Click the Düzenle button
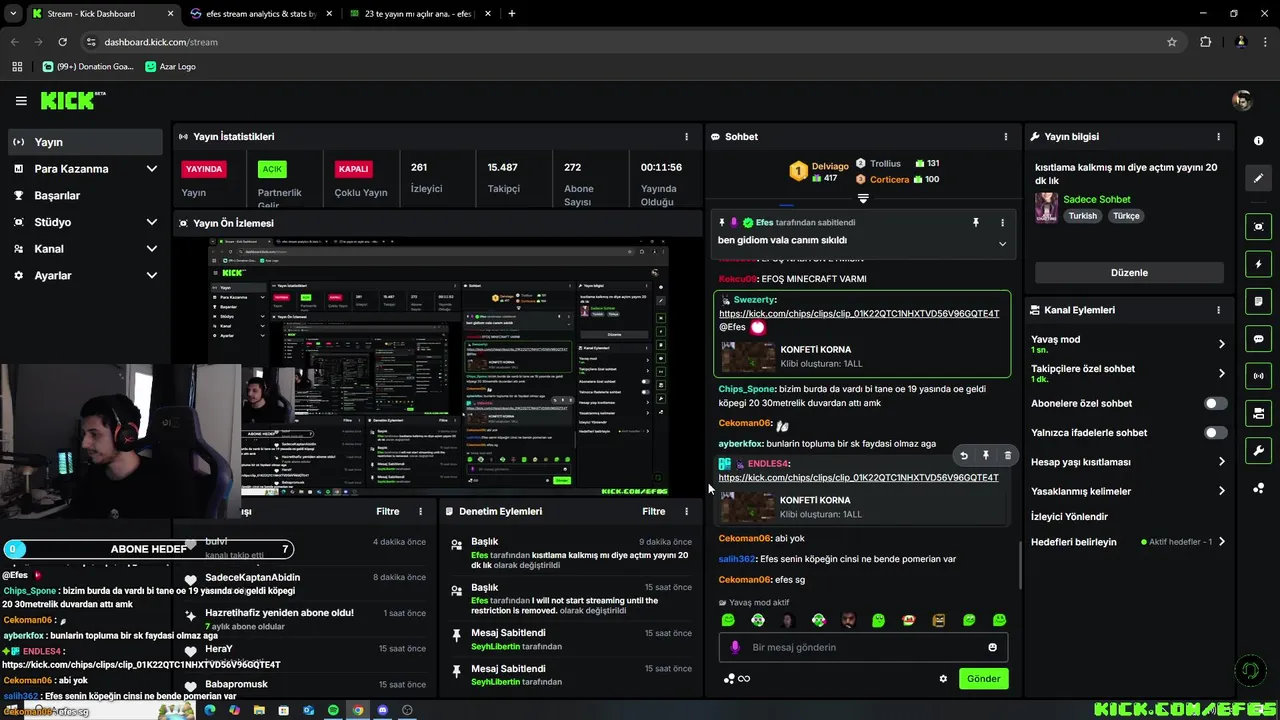 [1129, 273]
